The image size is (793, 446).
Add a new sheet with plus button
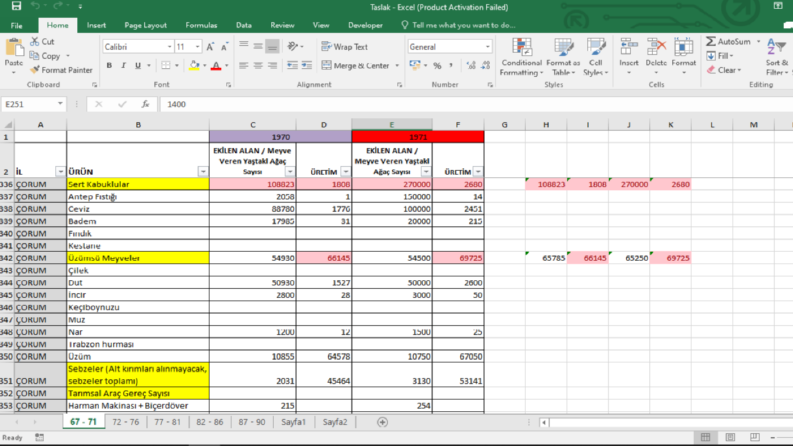point(382,422)
